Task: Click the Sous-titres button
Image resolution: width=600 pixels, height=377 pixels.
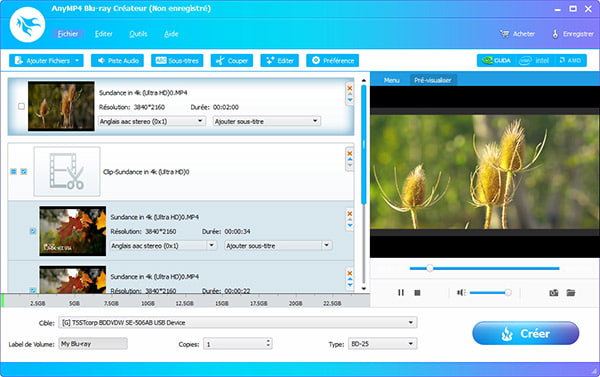Action: (x=177, y=60)
